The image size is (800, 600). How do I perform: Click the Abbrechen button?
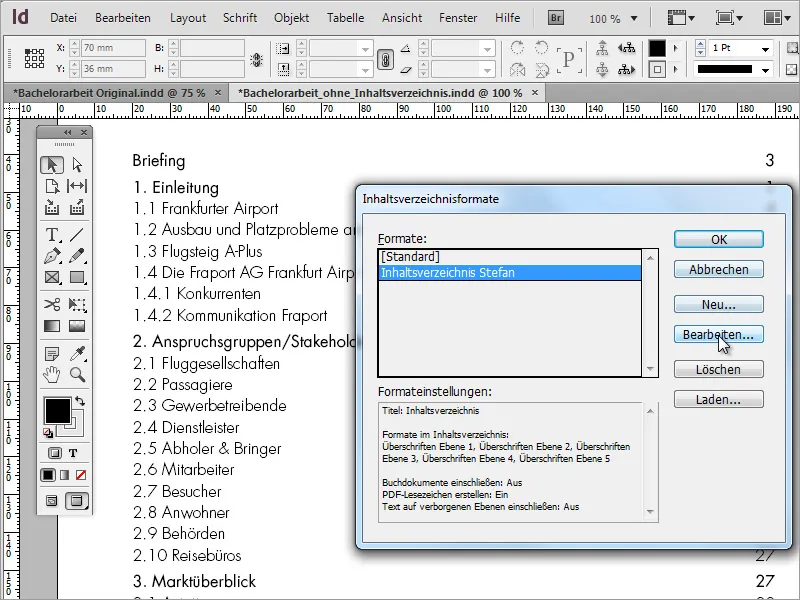tap(718, 269)
